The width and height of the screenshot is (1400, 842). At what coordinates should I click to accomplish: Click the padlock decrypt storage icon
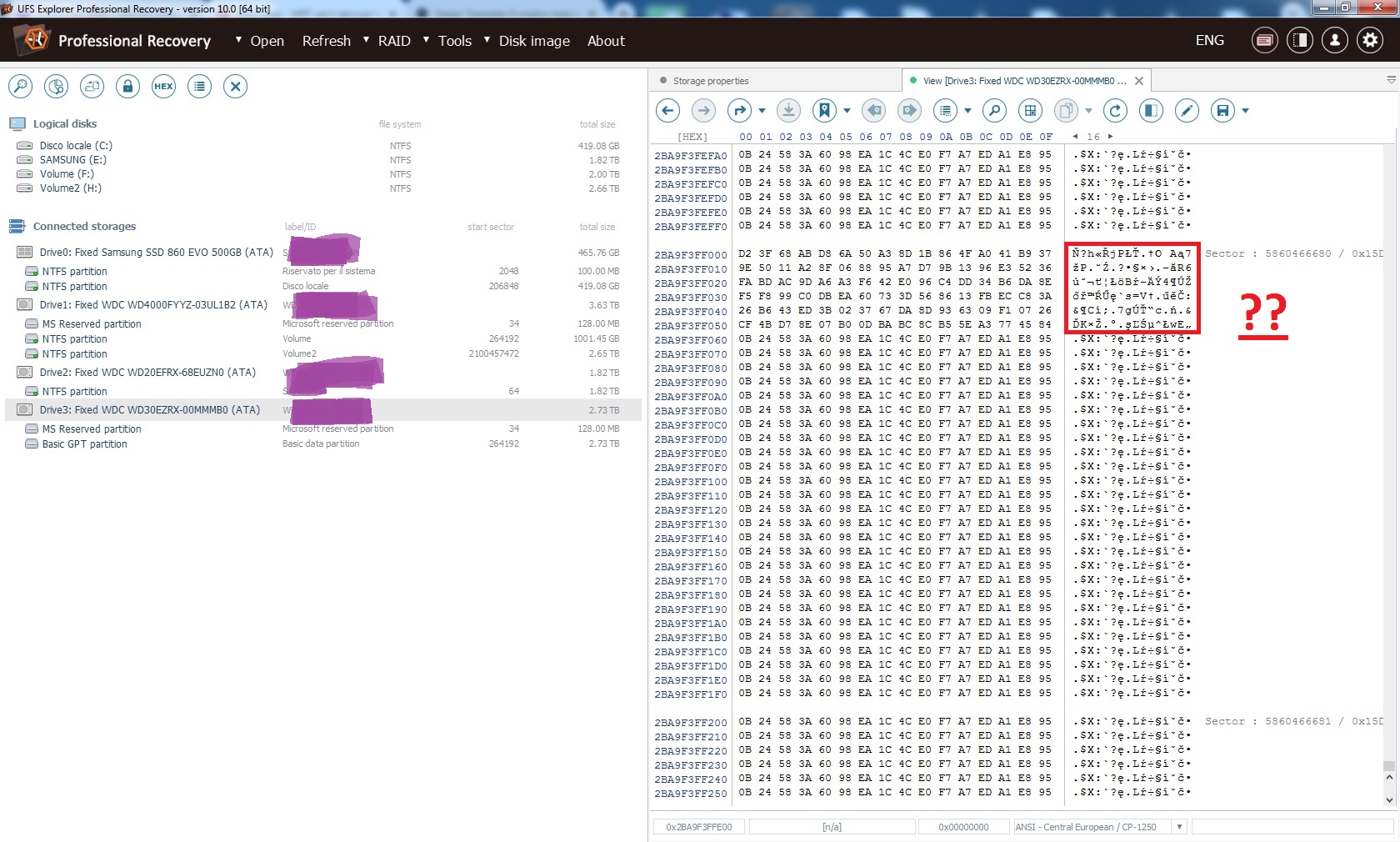(x=128, y=86)
